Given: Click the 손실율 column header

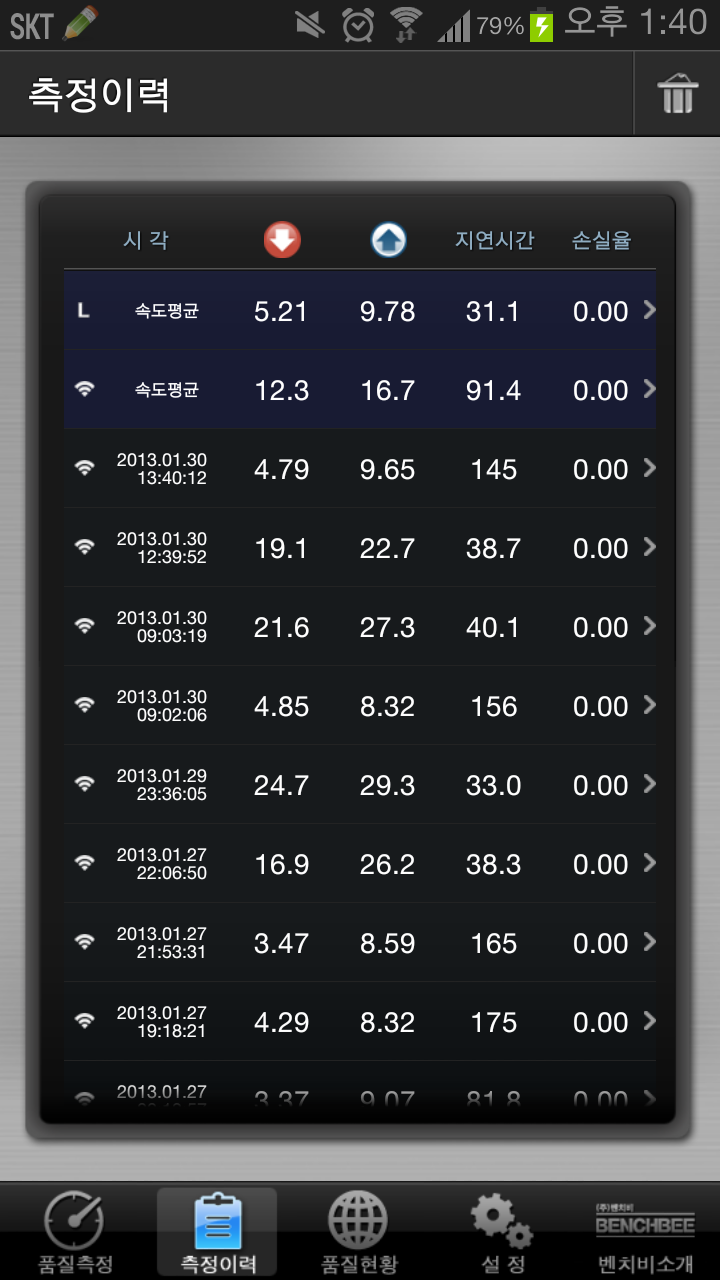Looking at the screenshot, I should tap(601, 240).
